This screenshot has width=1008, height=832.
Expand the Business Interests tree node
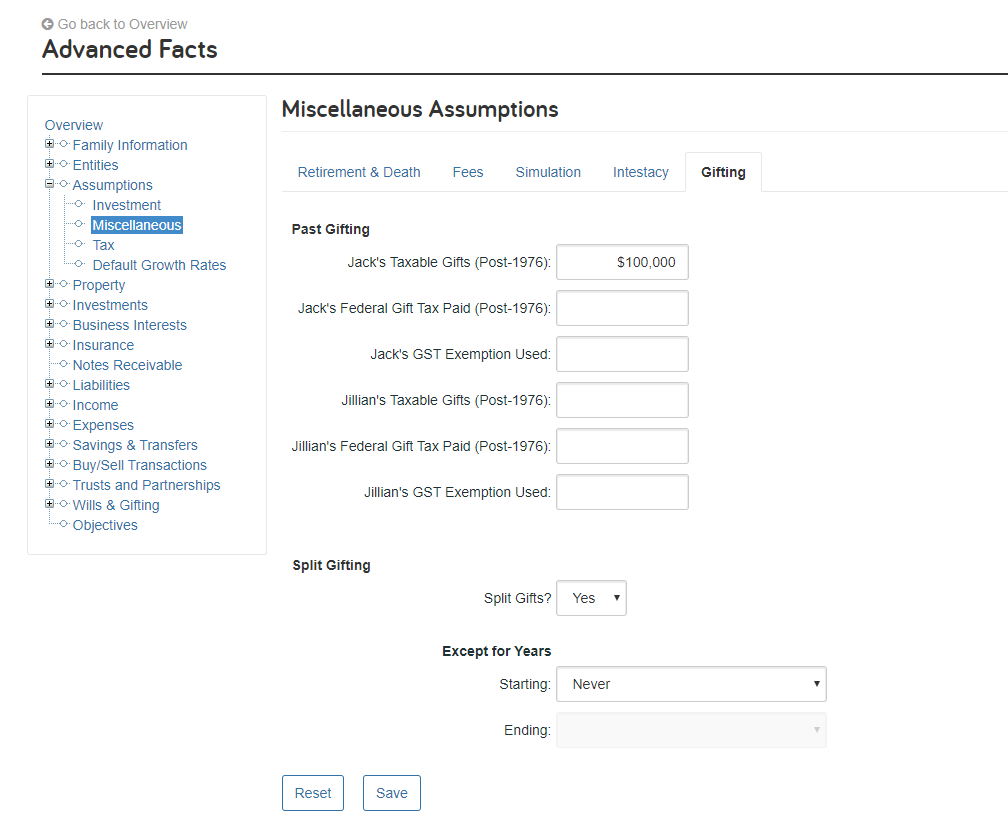49,323
